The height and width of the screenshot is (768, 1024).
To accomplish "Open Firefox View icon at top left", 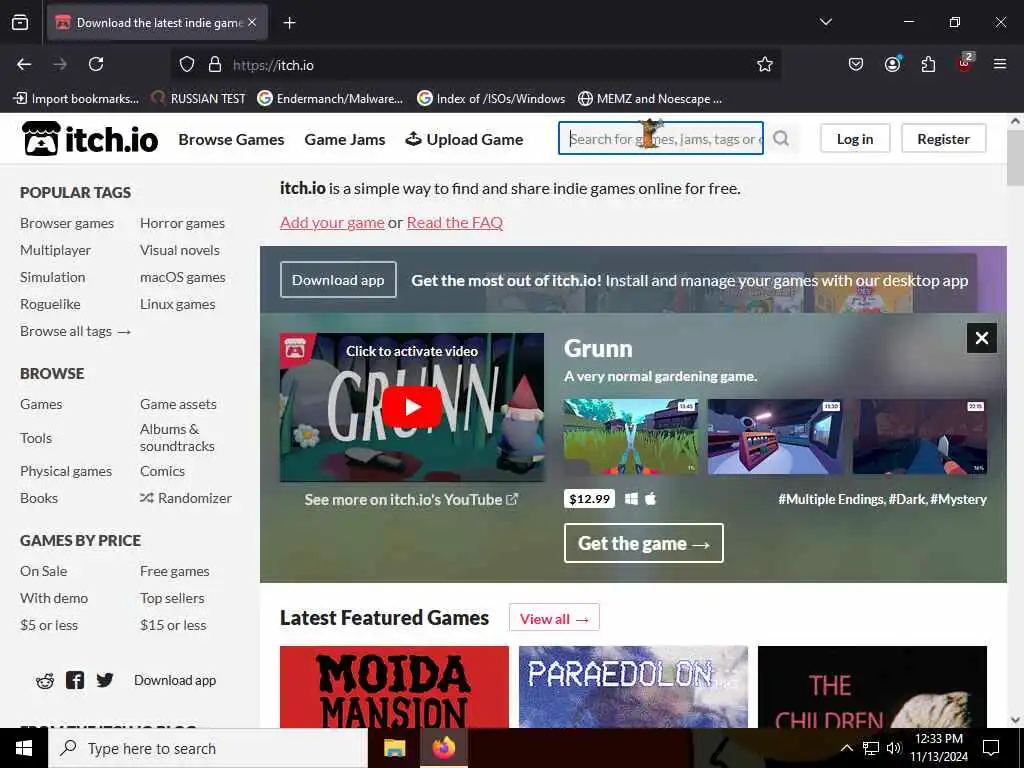I will [x=20, y=22].
